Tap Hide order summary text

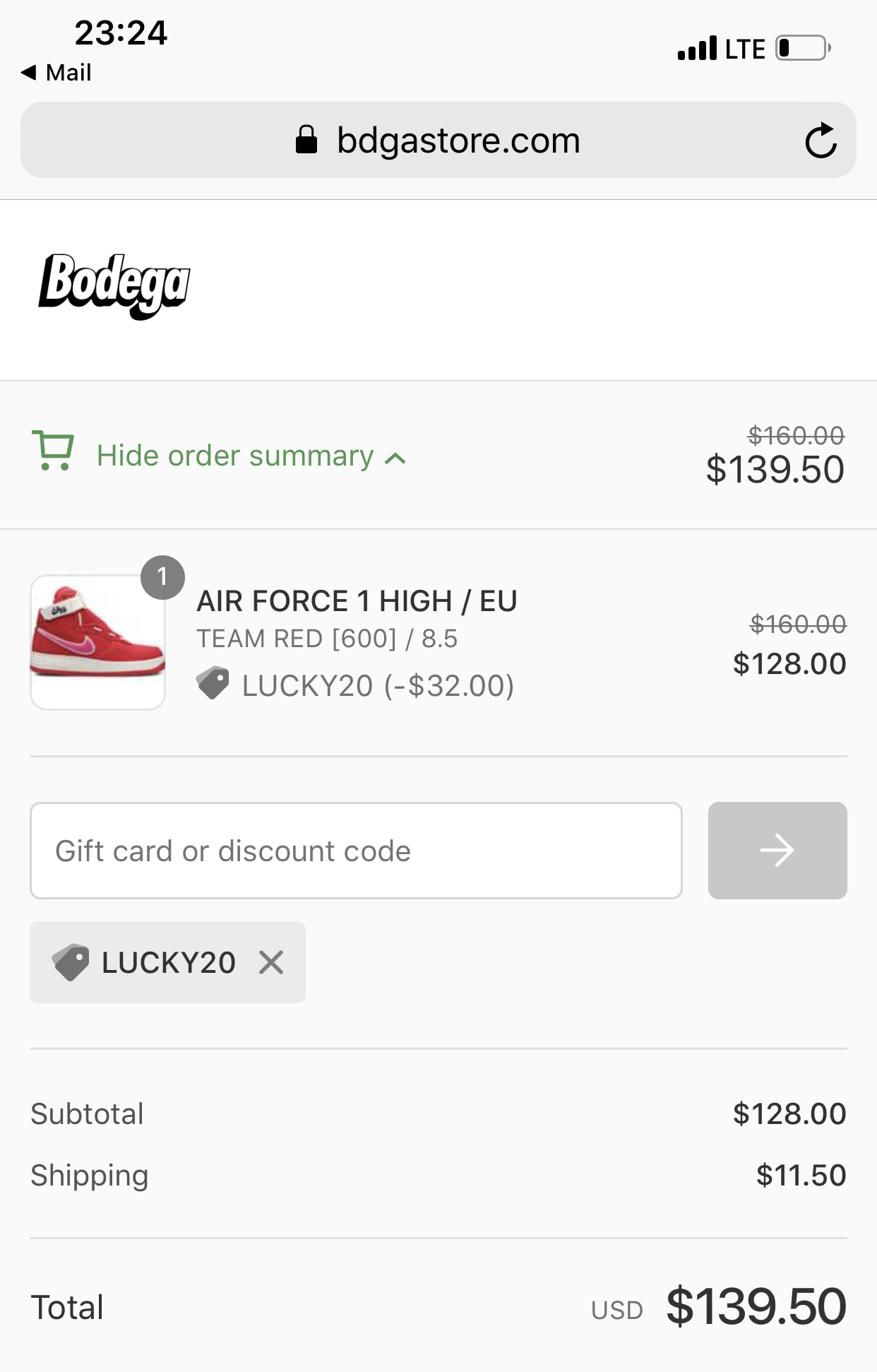tap(235, 456)
